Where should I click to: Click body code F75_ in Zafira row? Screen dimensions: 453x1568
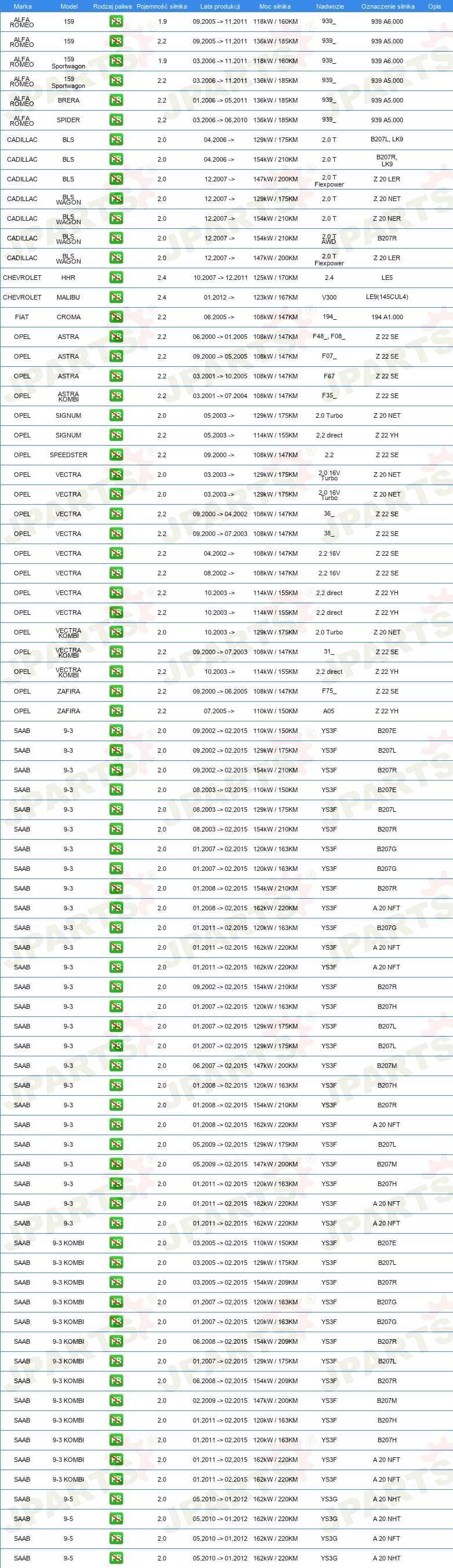pos(329,691)
